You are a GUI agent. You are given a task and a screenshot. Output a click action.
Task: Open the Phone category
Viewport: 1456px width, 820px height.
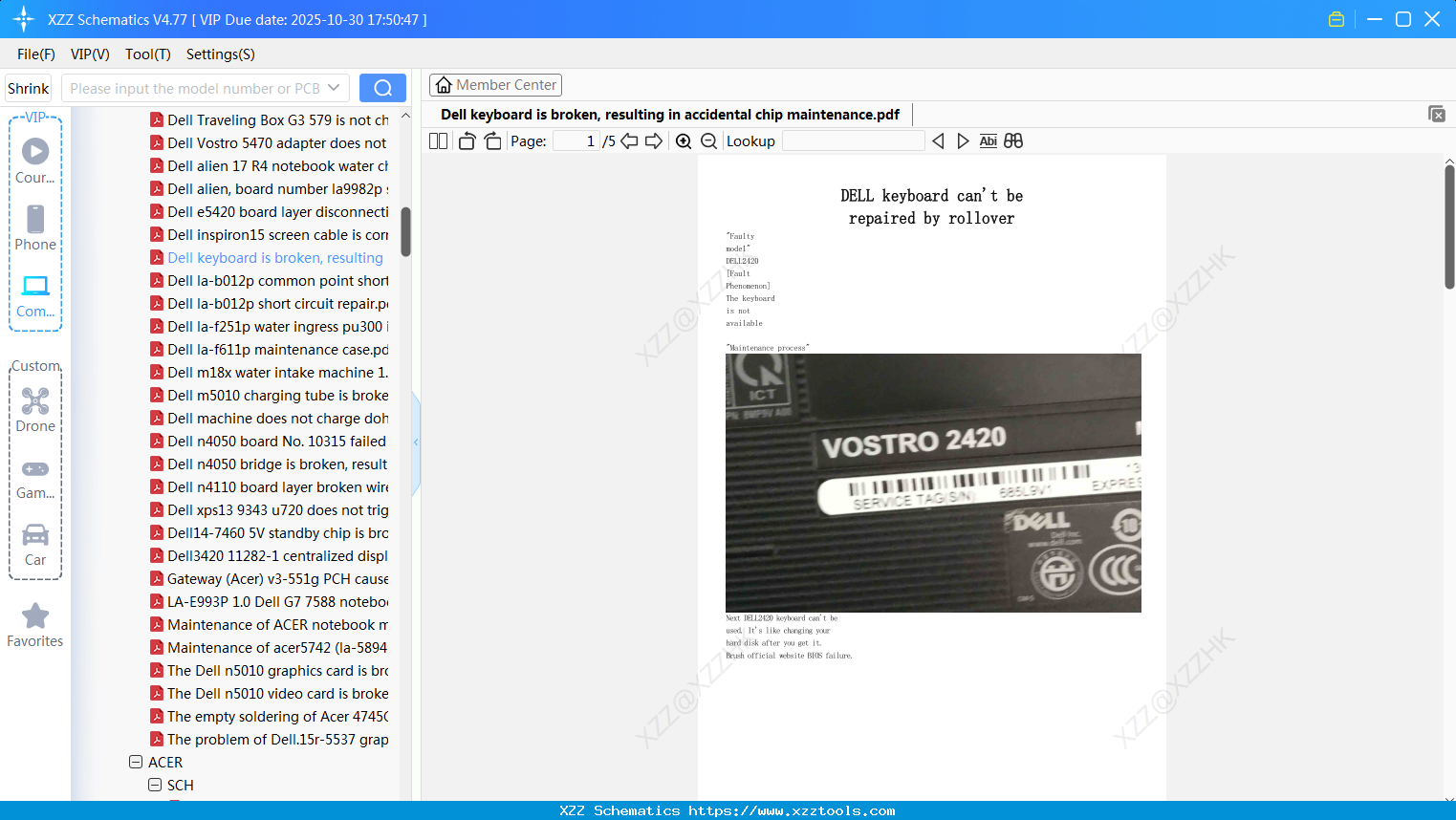35,227
